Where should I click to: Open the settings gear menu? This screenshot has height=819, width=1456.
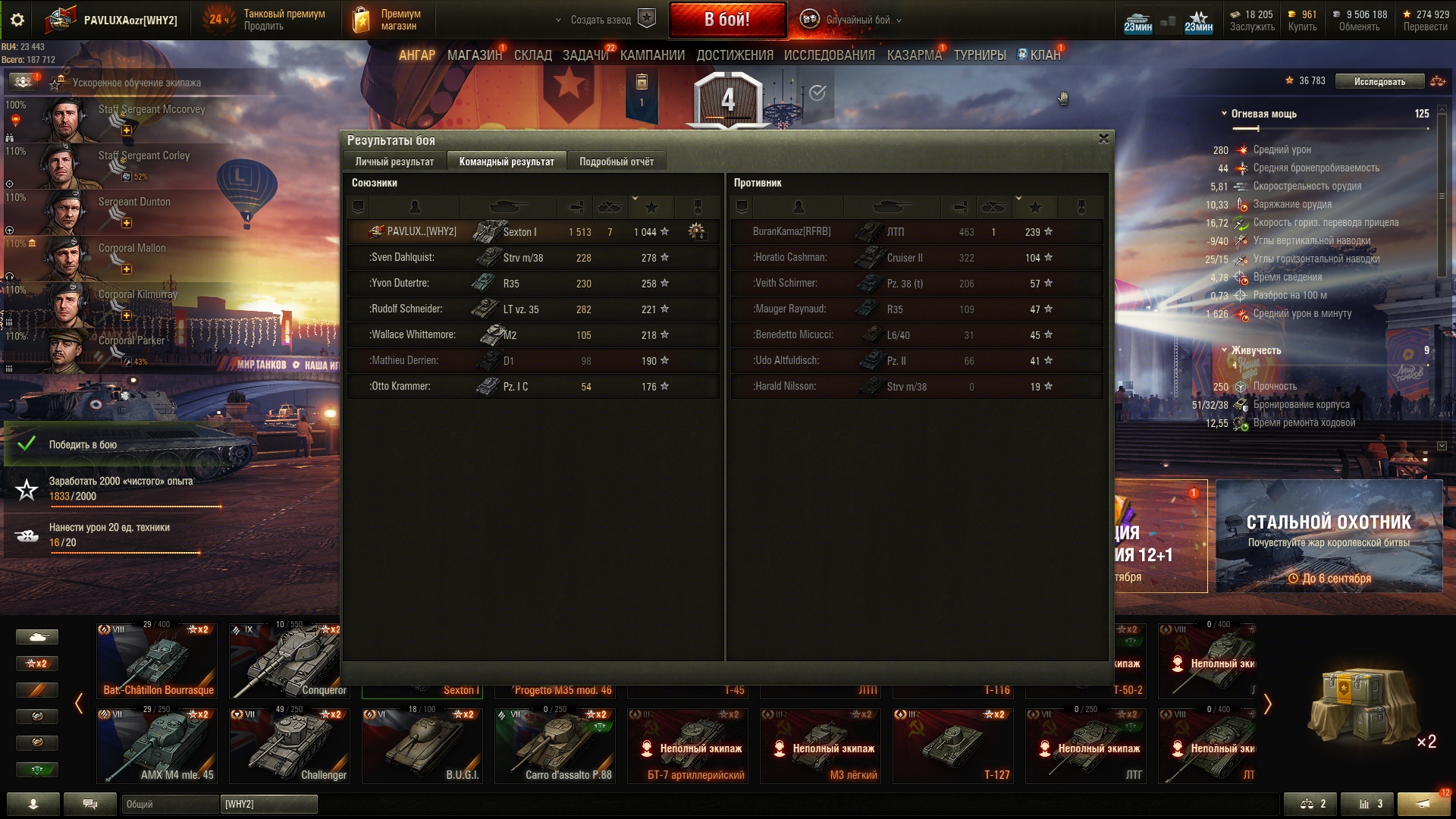coord(17,20)
